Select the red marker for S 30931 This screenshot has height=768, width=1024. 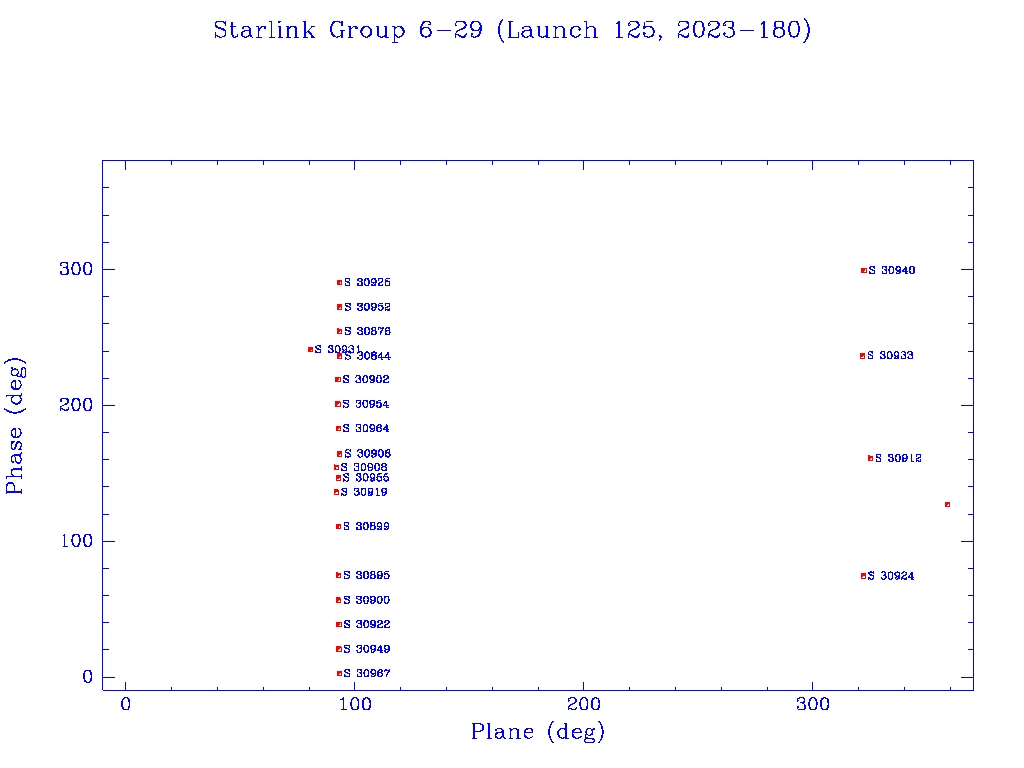click(x=310, y=349)
